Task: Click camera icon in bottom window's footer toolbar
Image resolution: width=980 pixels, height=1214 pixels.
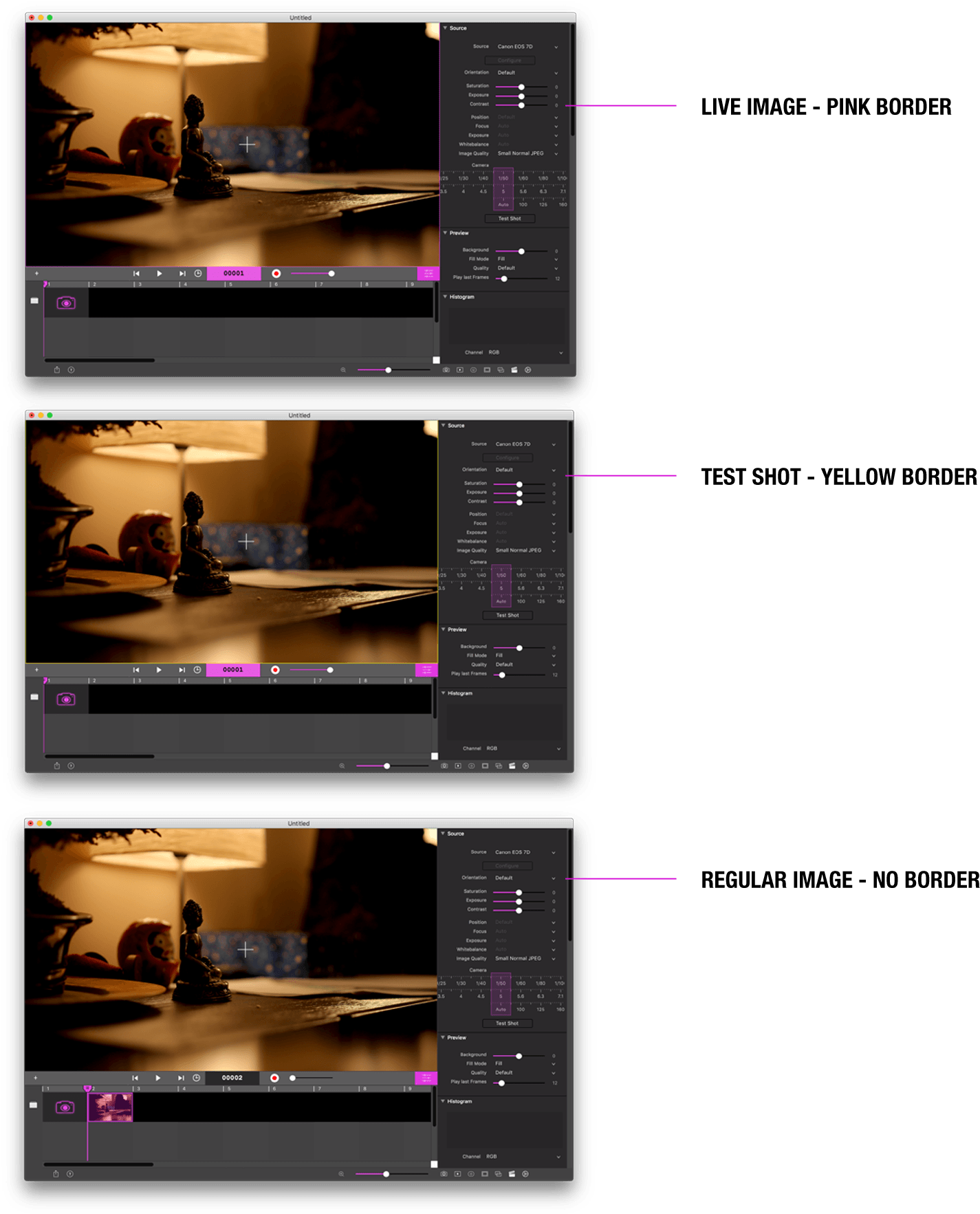Action: coord(444,1174)
